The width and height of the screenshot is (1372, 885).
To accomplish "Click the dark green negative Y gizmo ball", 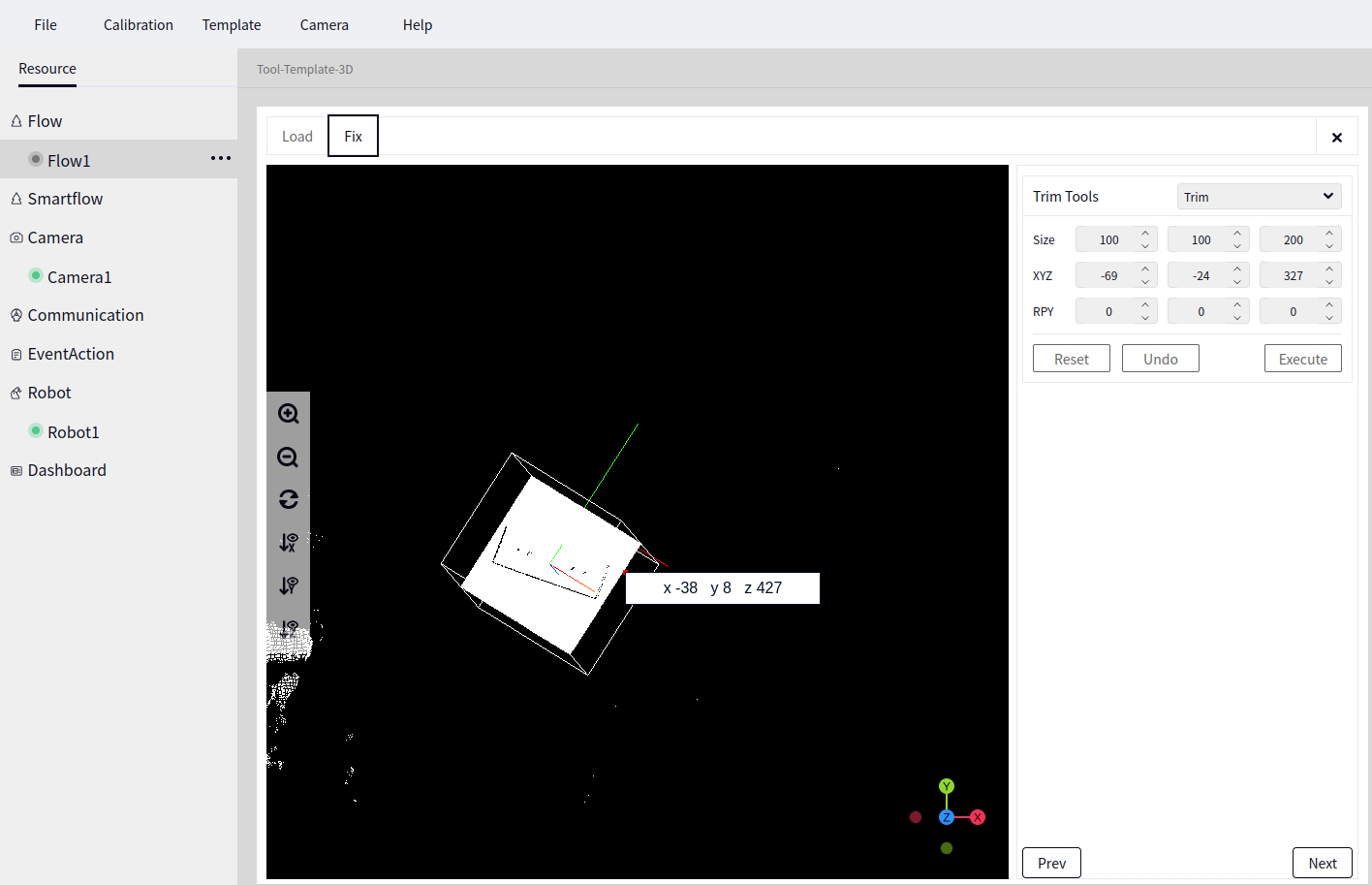I will click(x=947, y=848).
